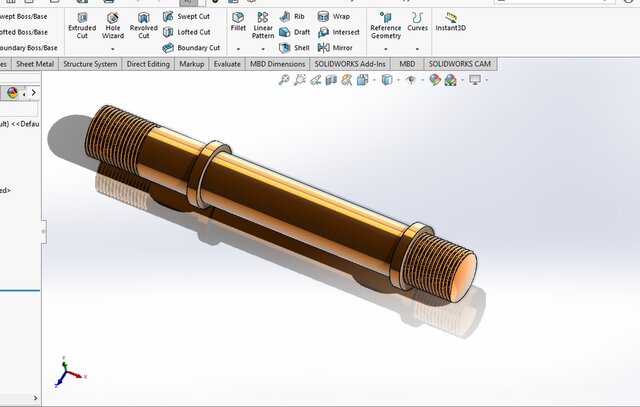Screen dimensions: 640x407
Task: Expand Display Style dropdown arrow
Action: [x=398, y=80]
